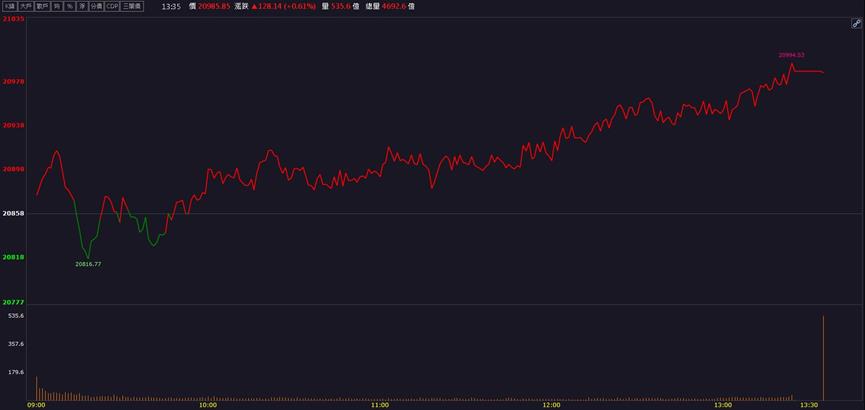Open the 大戶 view button
The width and height of the screenshot is (865, 410).
click(26, 6)
